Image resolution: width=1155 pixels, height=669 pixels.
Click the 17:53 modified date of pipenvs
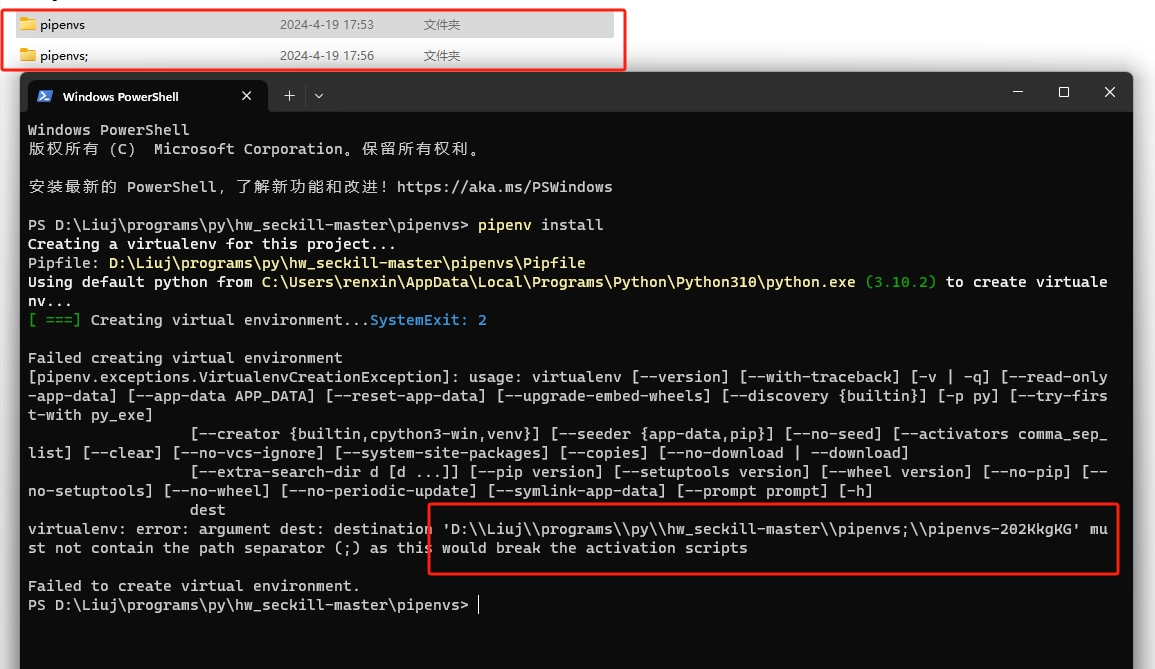[x=327, y=24]
